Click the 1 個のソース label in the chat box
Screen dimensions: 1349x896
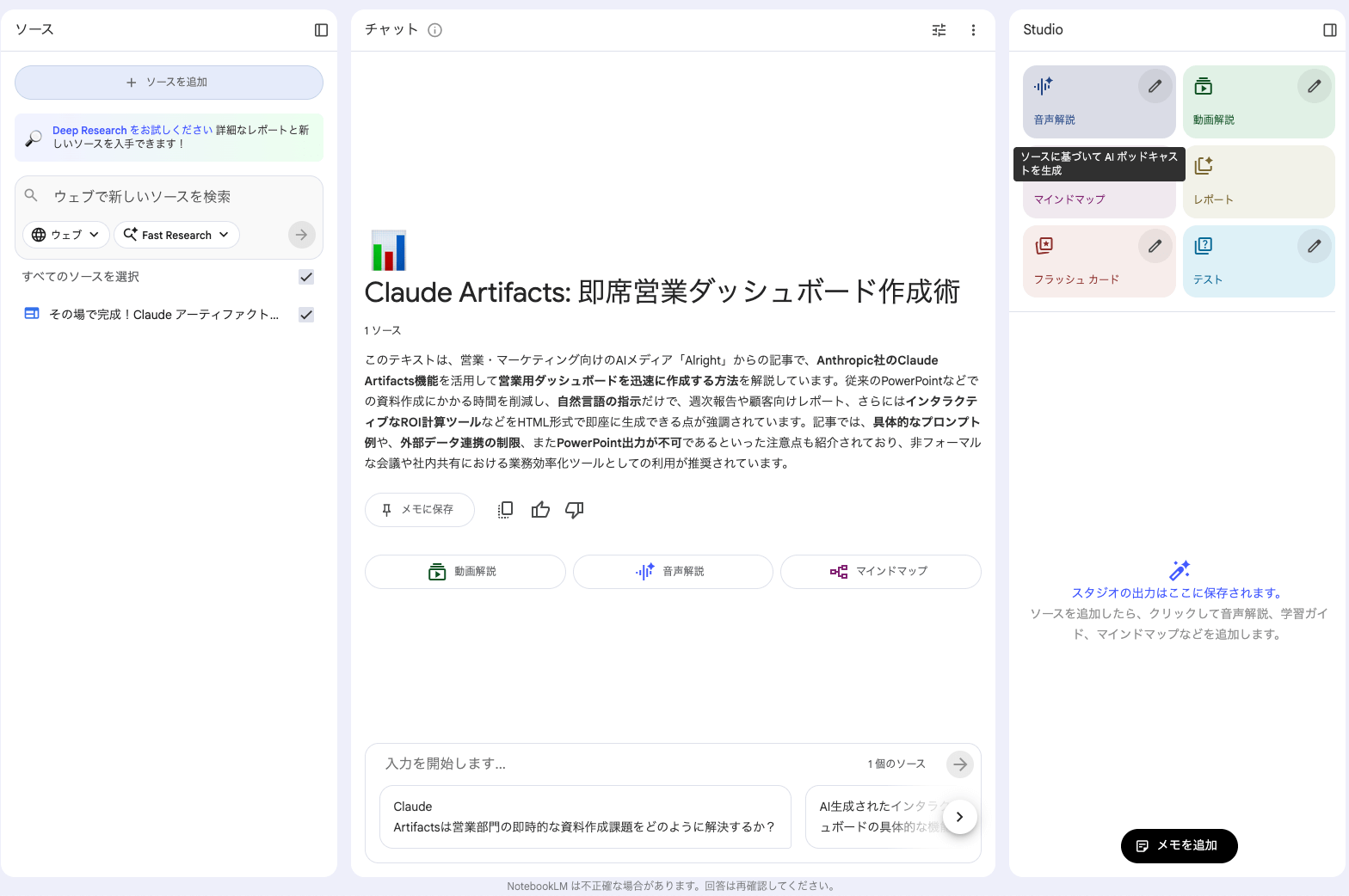coord(896,764)
